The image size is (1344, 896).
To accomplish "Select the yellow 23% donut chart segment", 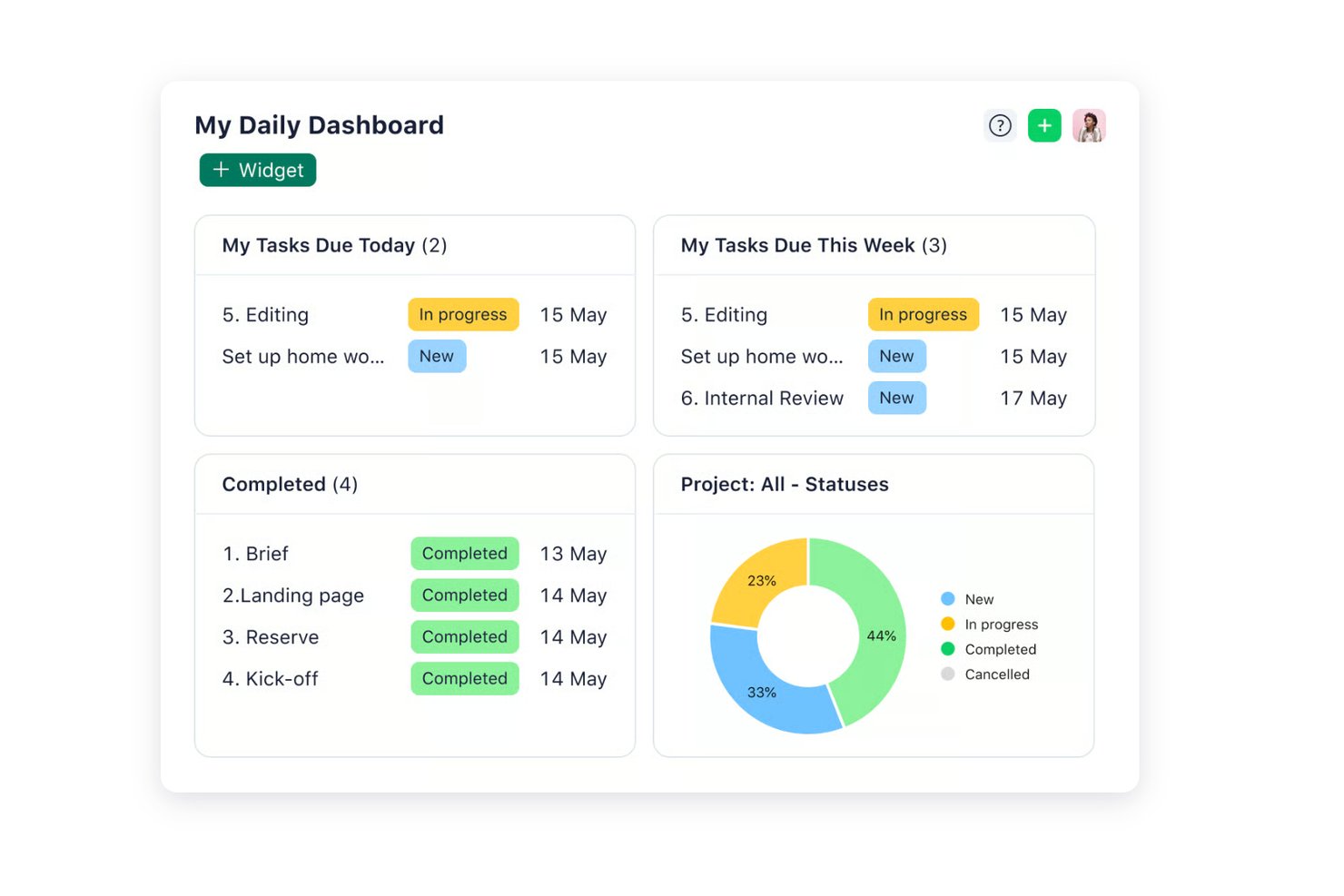I will tap(762, 580).
